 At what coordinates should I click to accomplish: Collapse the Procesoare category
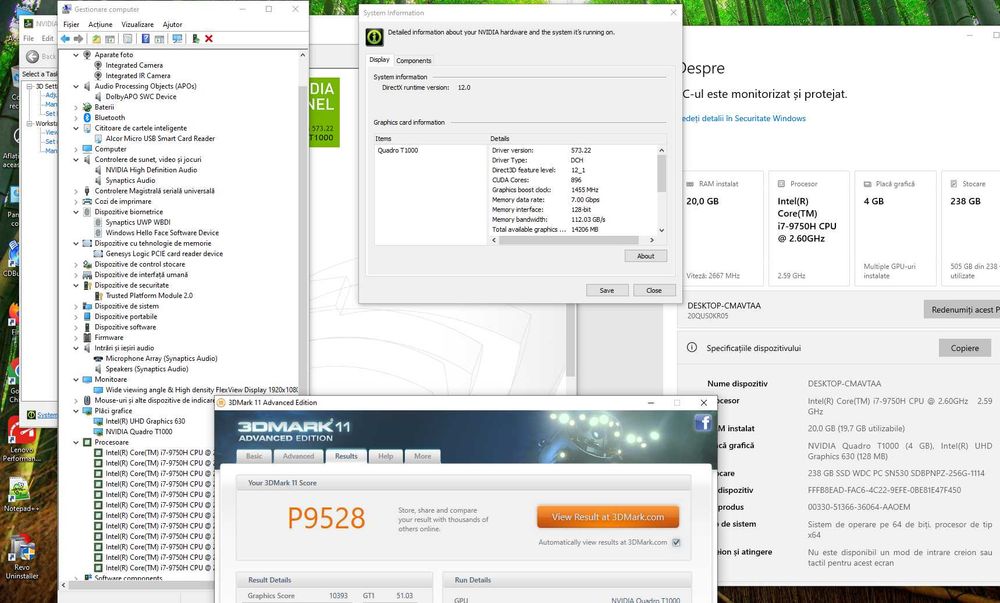[76, 442]
